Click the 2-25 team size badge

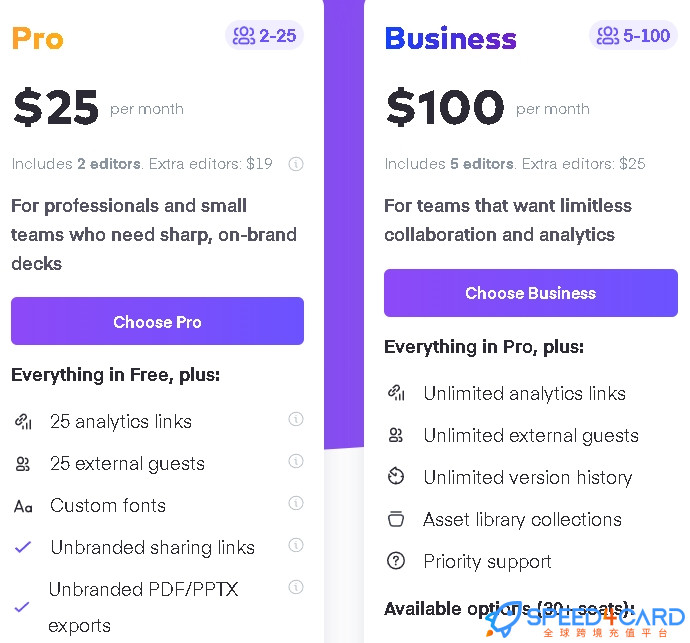[x=264, y=35]
